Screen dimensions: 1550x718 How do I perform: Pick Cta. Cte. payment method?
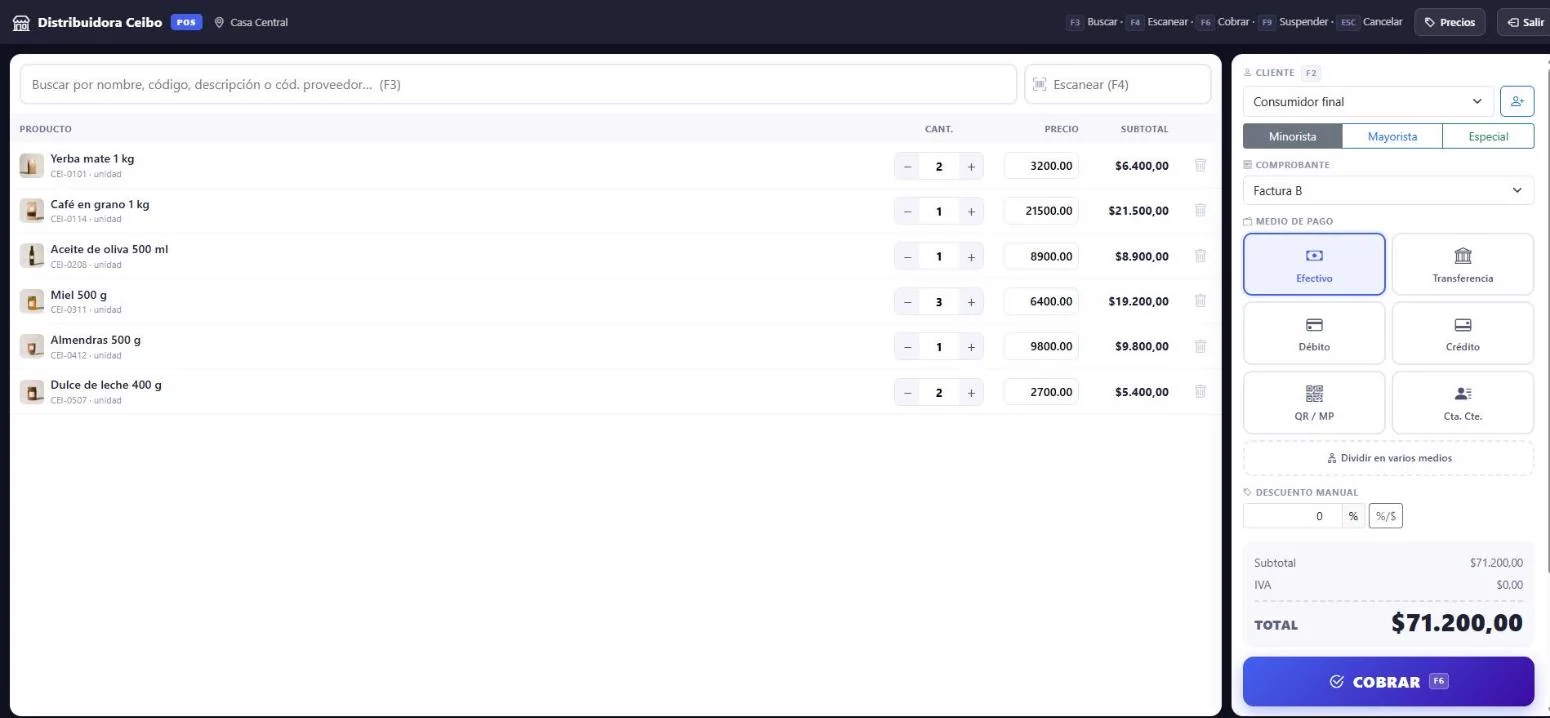pos(1462,403)
